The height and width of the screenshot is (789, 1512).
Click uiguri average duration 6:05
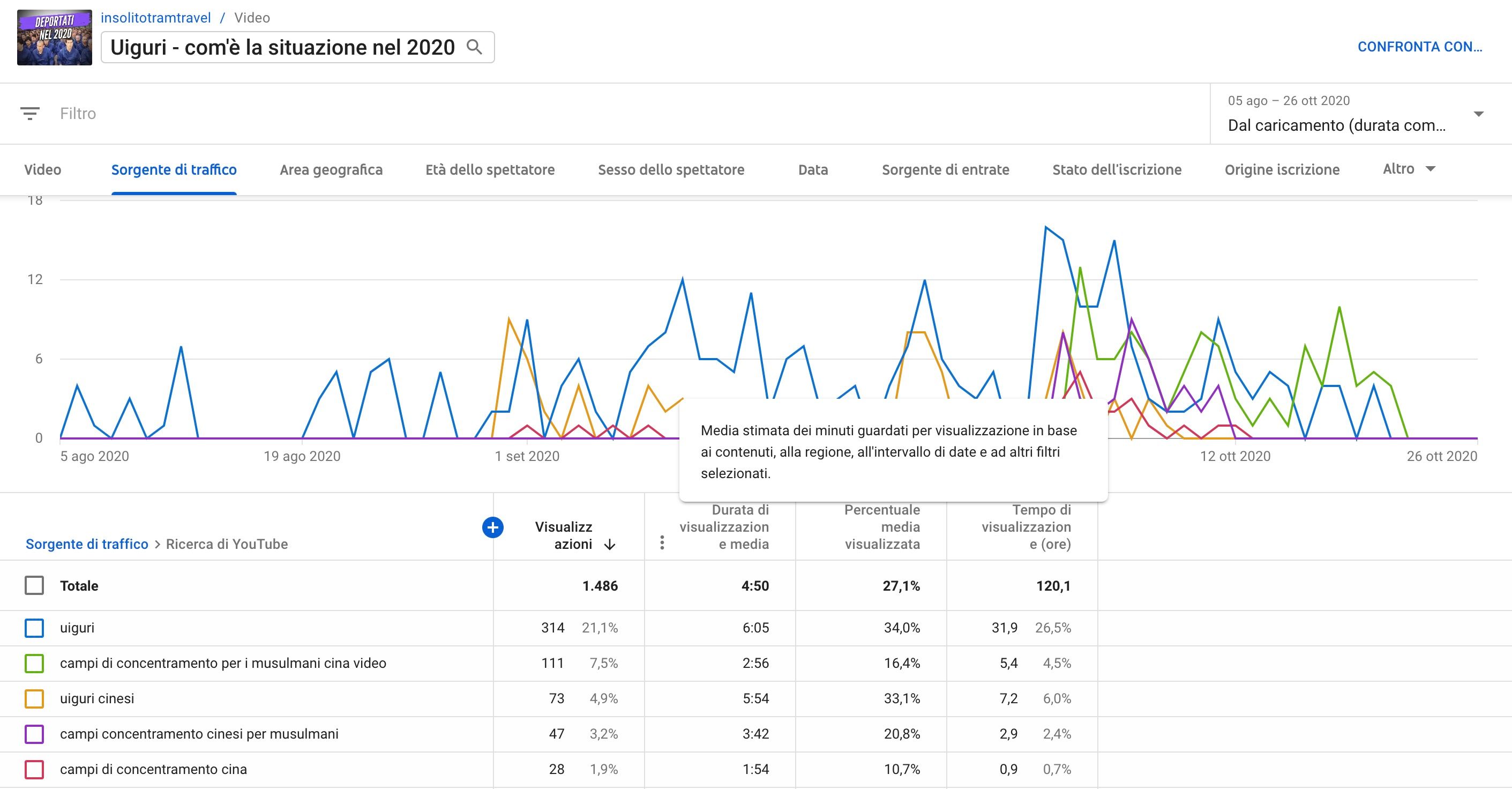[755, 628]
